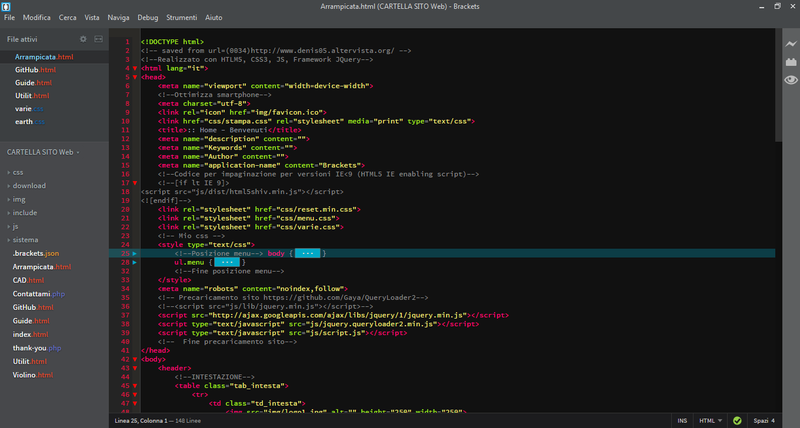This screenshot has width=800, height=428.
Task: Click the green lint checkmark status icon
Action: pos(737,421)
